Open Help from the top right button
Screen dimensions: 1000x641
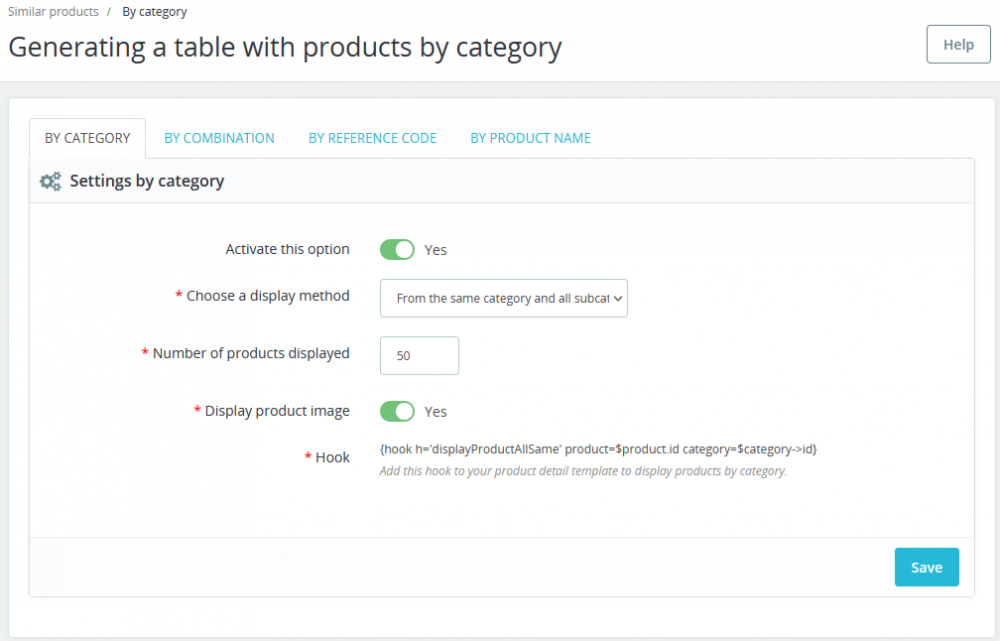pyautogui.click(x=957, y=44)
